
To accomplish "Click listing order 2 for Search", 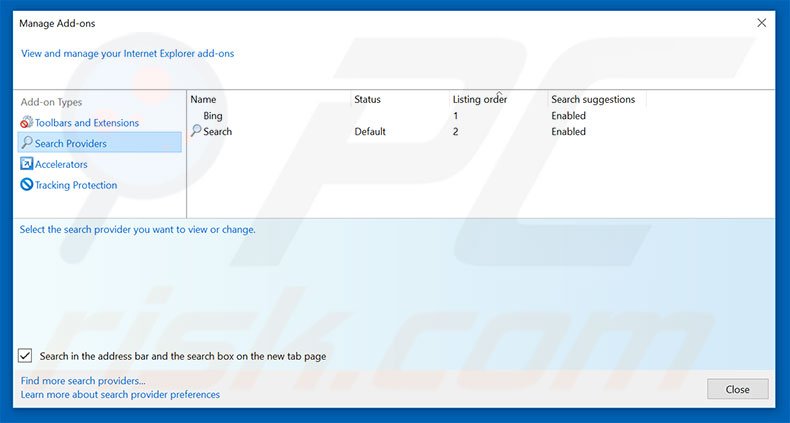I will point(455,131).
